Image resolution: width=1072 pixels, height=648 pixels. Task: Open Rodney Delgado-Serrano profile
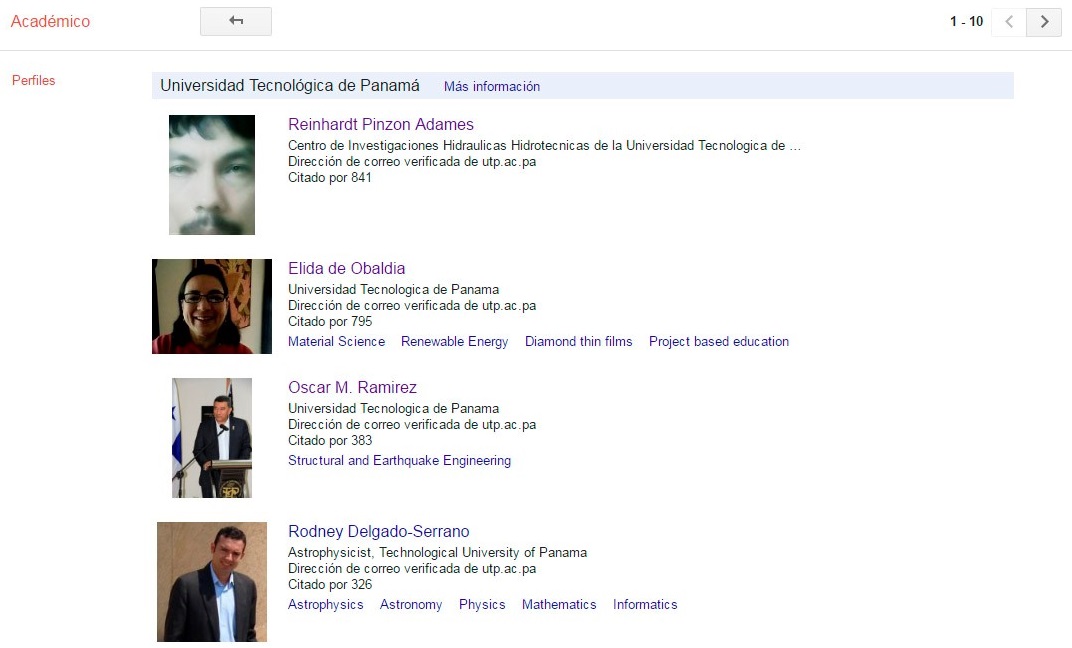click(x=379, y=531)
